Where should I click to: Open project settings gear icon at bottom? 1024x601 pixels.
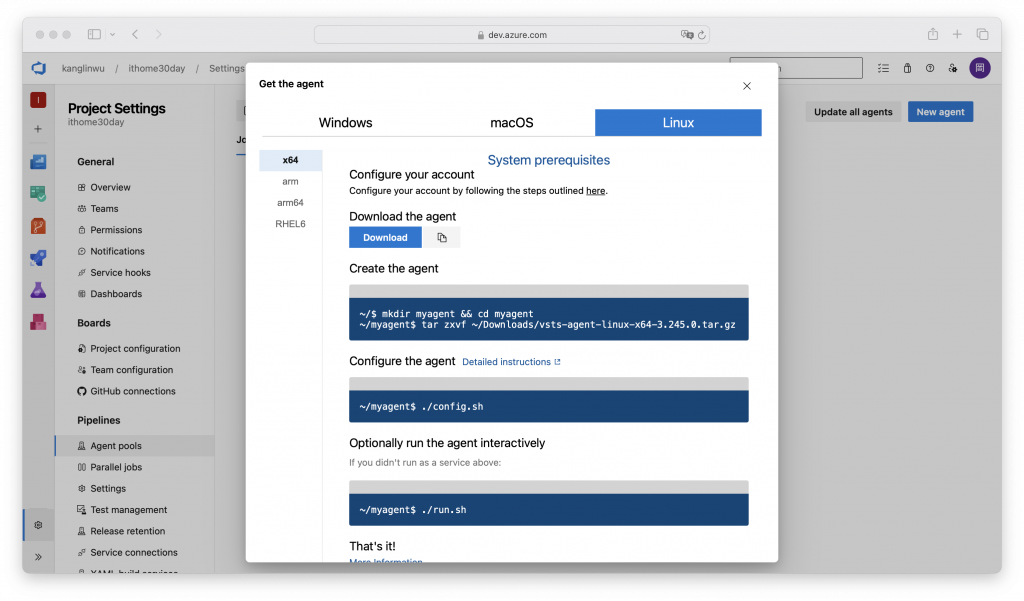pyautogui.click(x=38, y=525)
